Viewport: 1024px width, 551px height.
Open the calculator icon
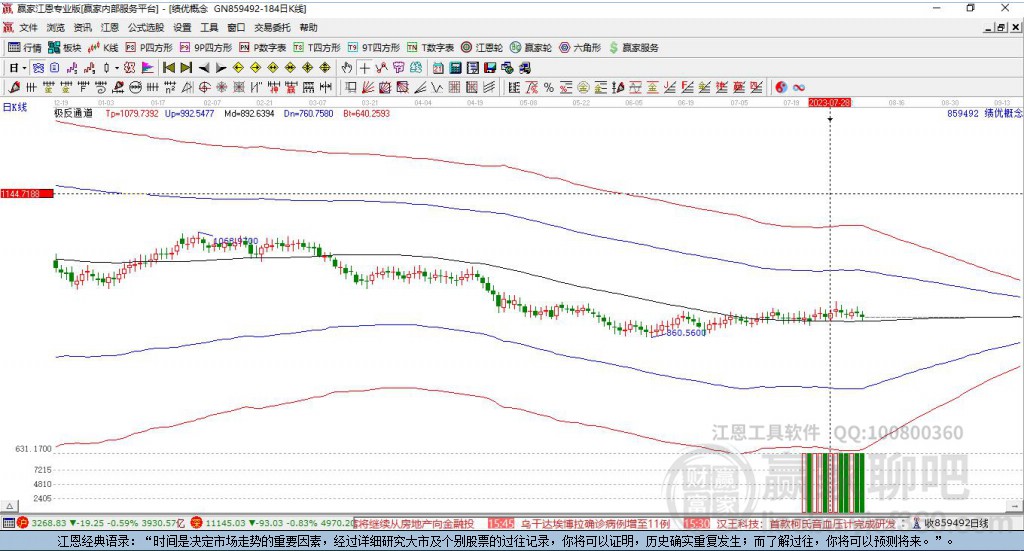pos(455,68)
